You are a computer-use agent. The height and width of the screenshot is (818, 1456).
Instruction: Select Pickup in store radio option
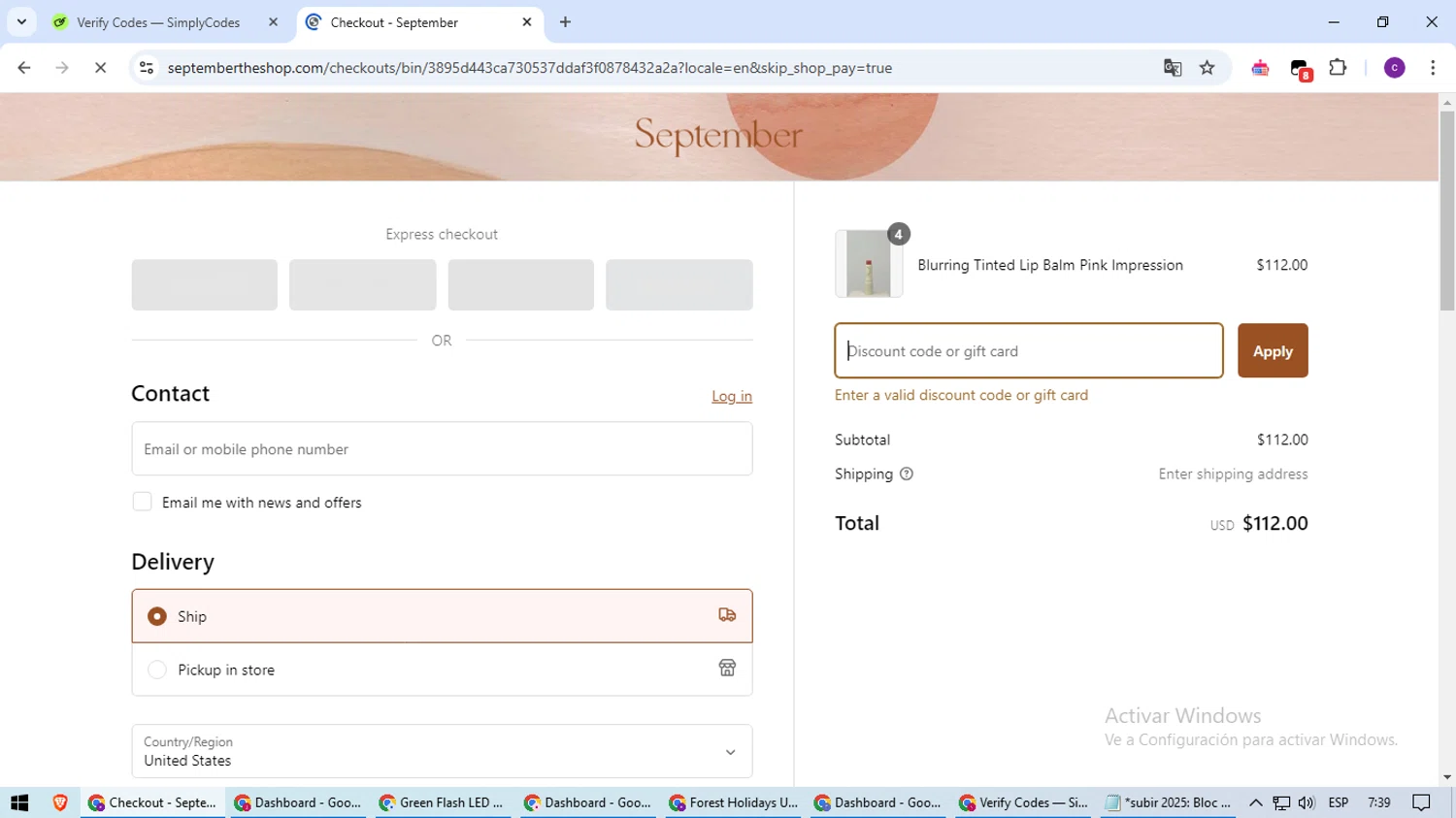pyautogui.click(x=156, y=670)
